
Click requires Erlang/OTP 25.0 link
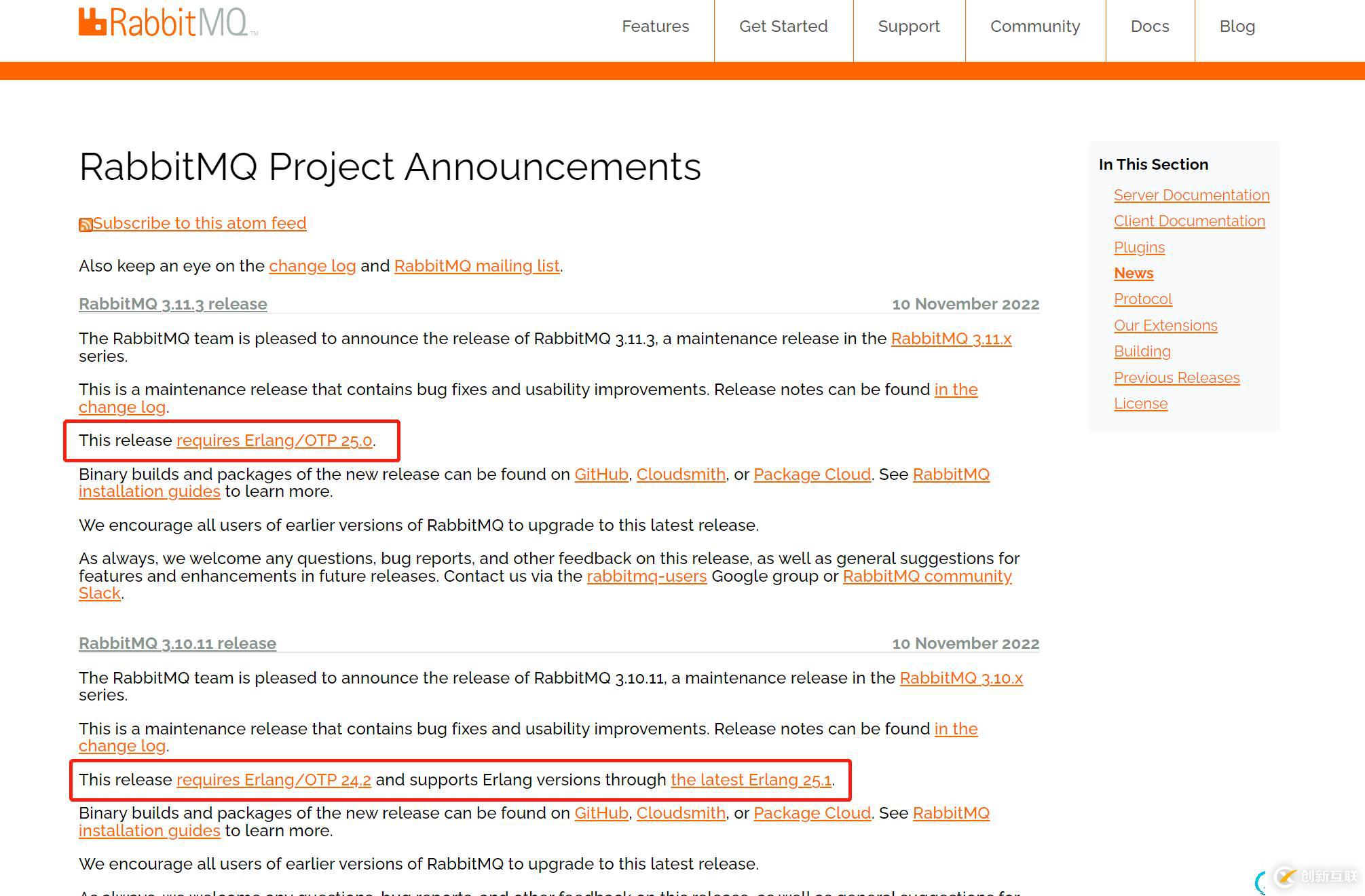pos(274,441)
